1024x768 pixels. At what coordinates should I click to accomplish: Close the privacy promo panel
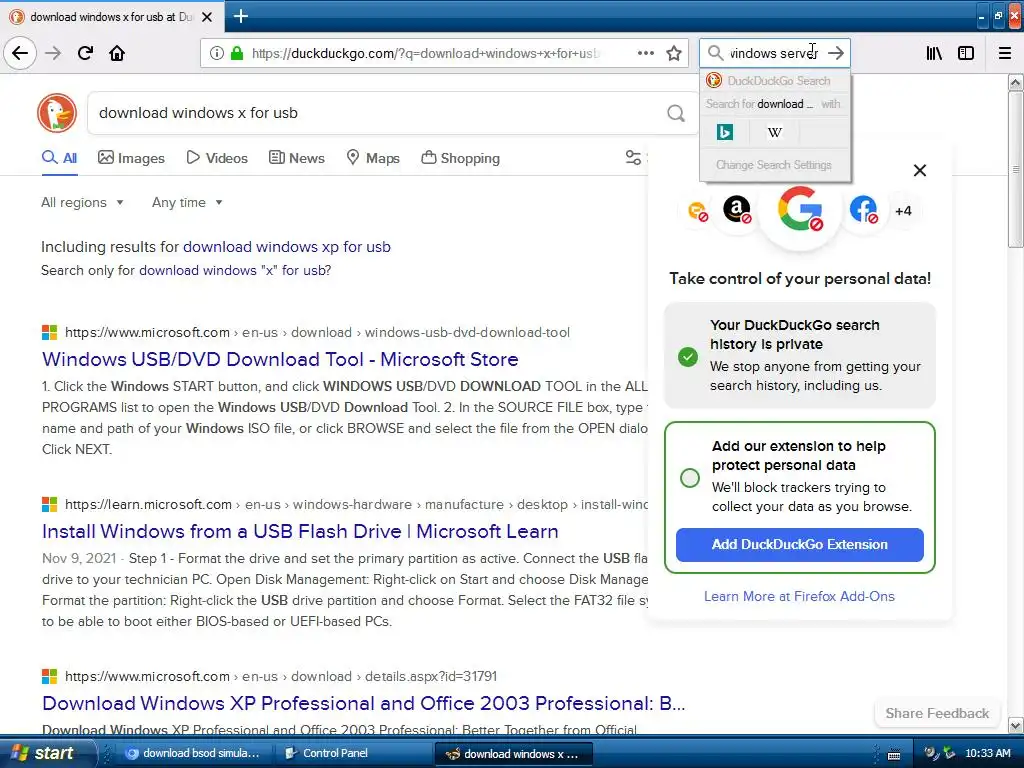click(920, 170)
